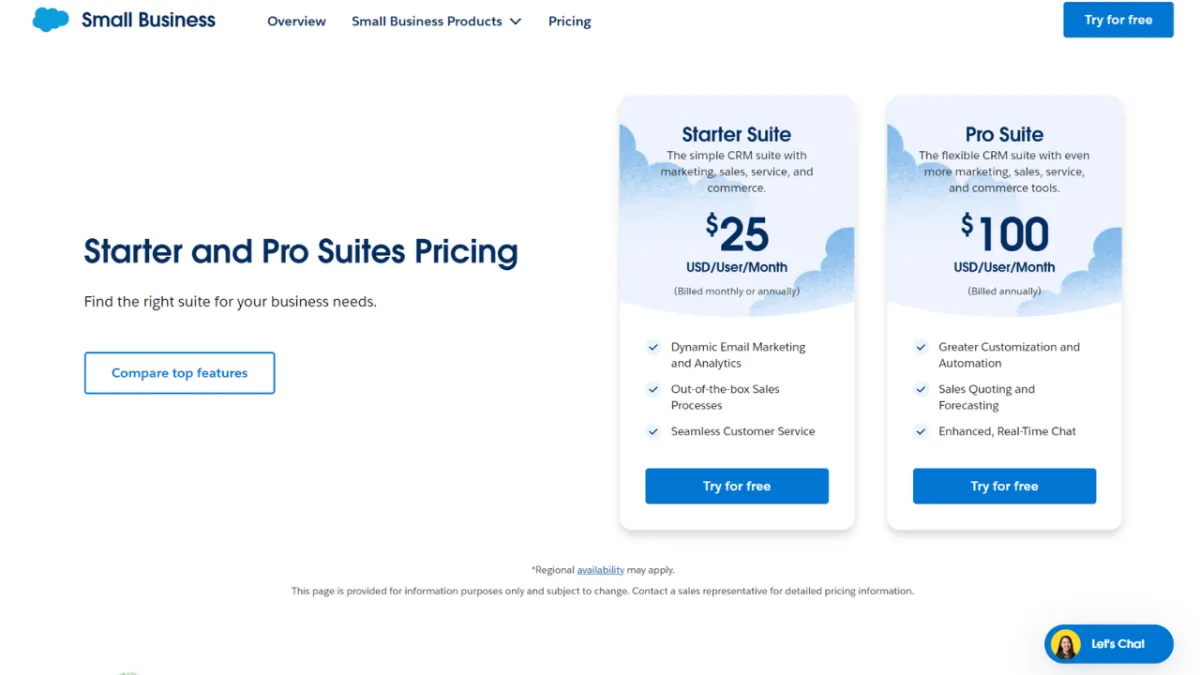The width and height of the screenshot is (1200, 675).
Task: Expand the Small Business Products dropdown chevron
Action: (516, 21)
